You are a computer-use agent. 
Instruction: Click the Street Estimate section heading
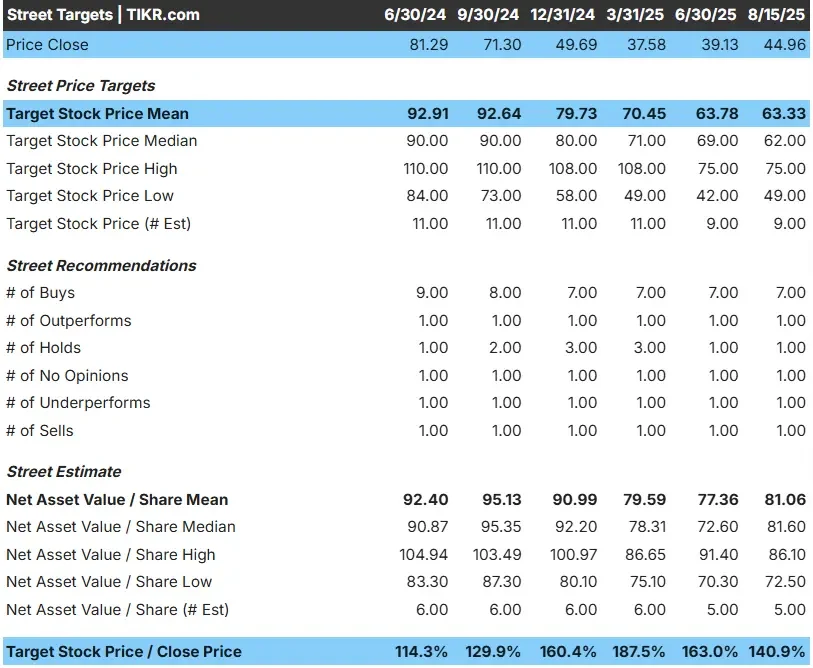tap(64, 471)
